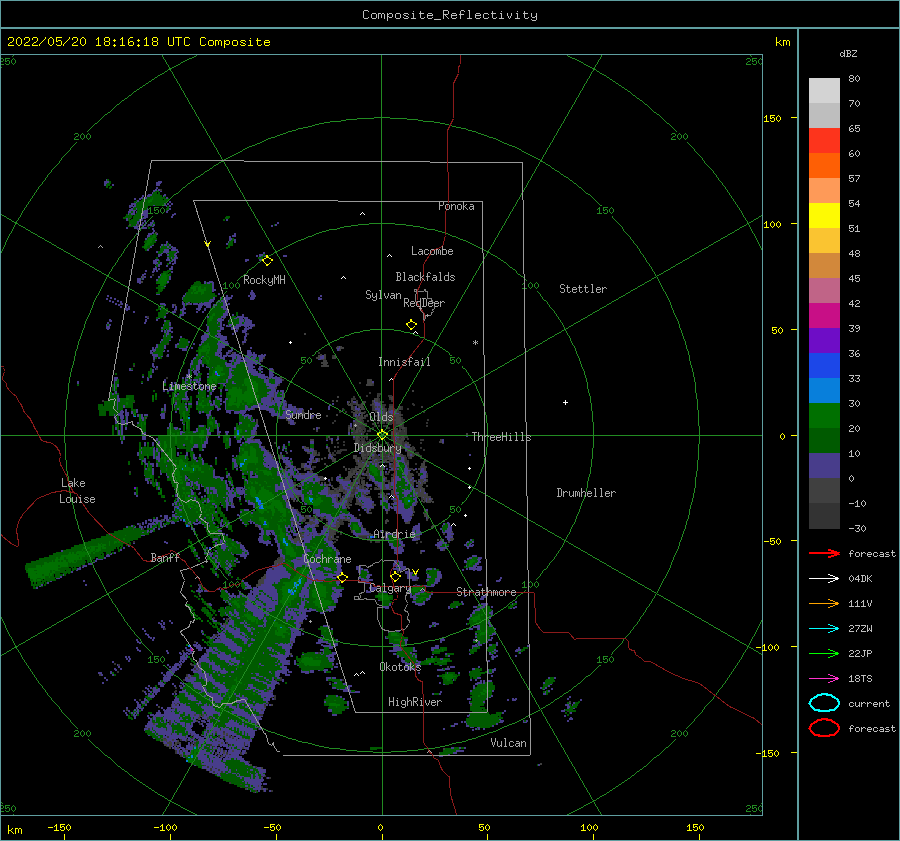Click the red forecast arrow in legend
Viewport: 900px width, 841px height.
[824, 553]
